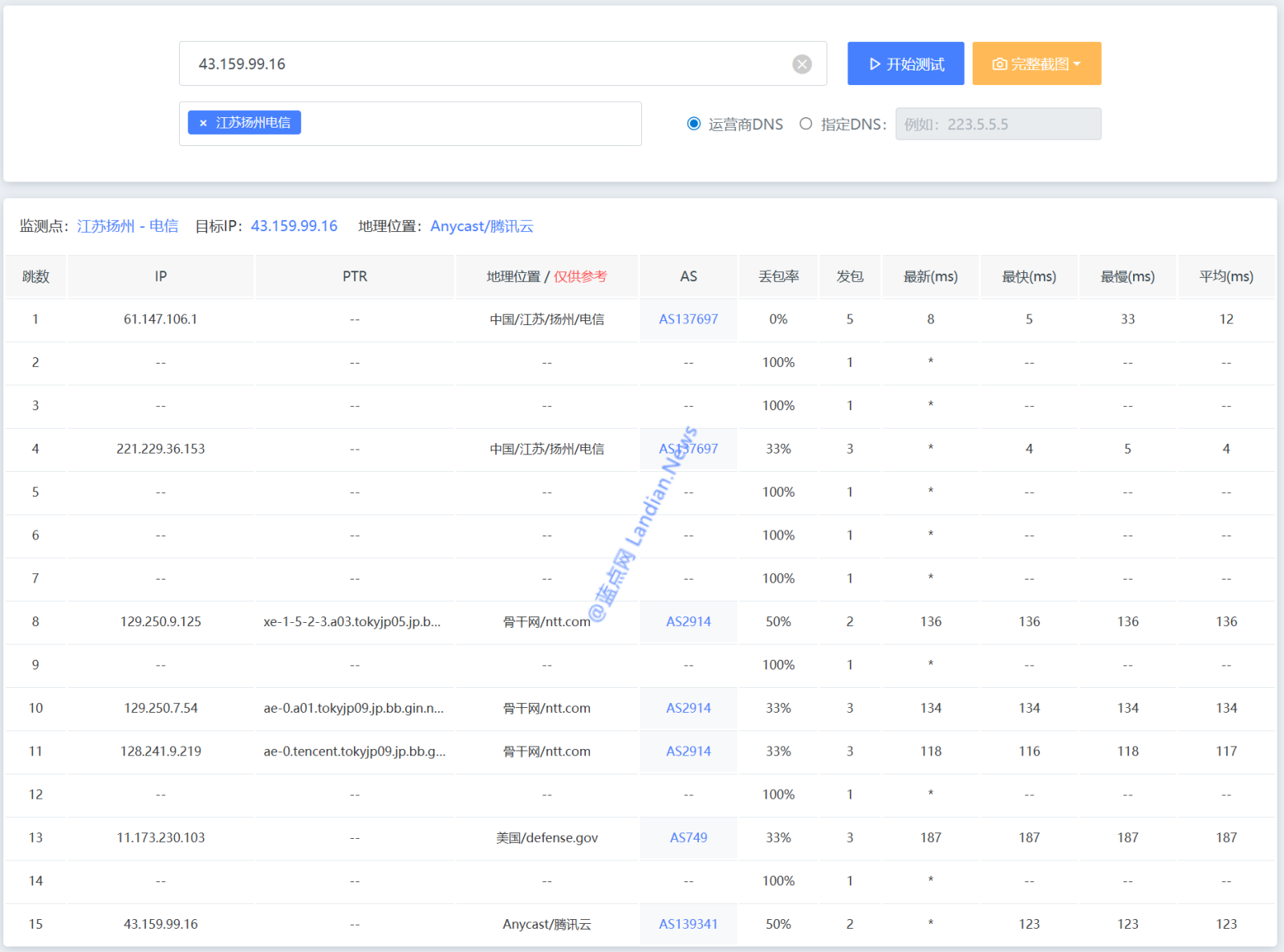Image resolution: width=1284 pixels, height=952 pixels.
Task: Click the 丢包率 column header
Action: (x=778, y=277)
